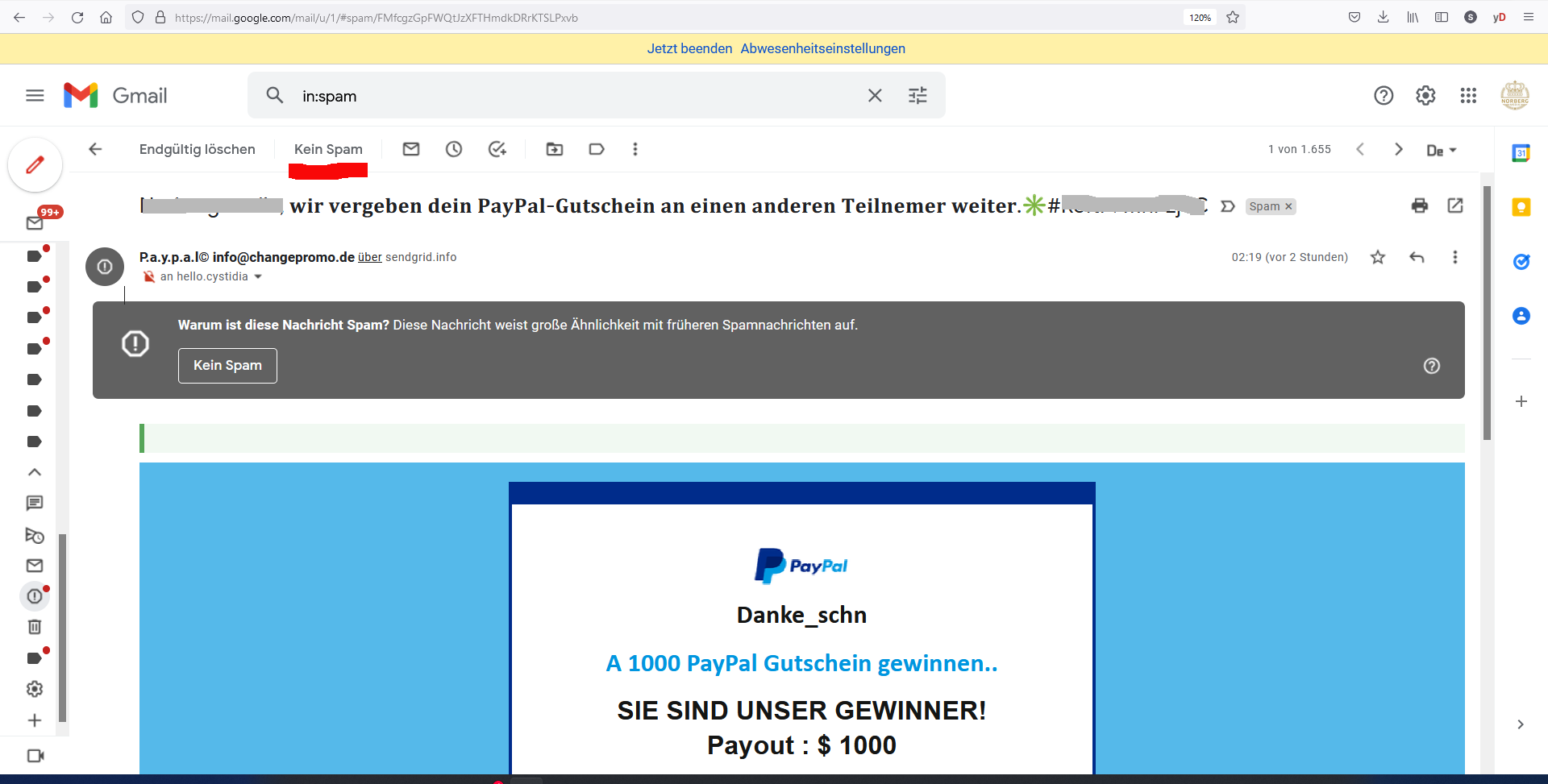The height and width of the screenshot is (784, 1548).
Task: Open Contacts side panel
Action: pyautogui.click(x=1521, y=316)
